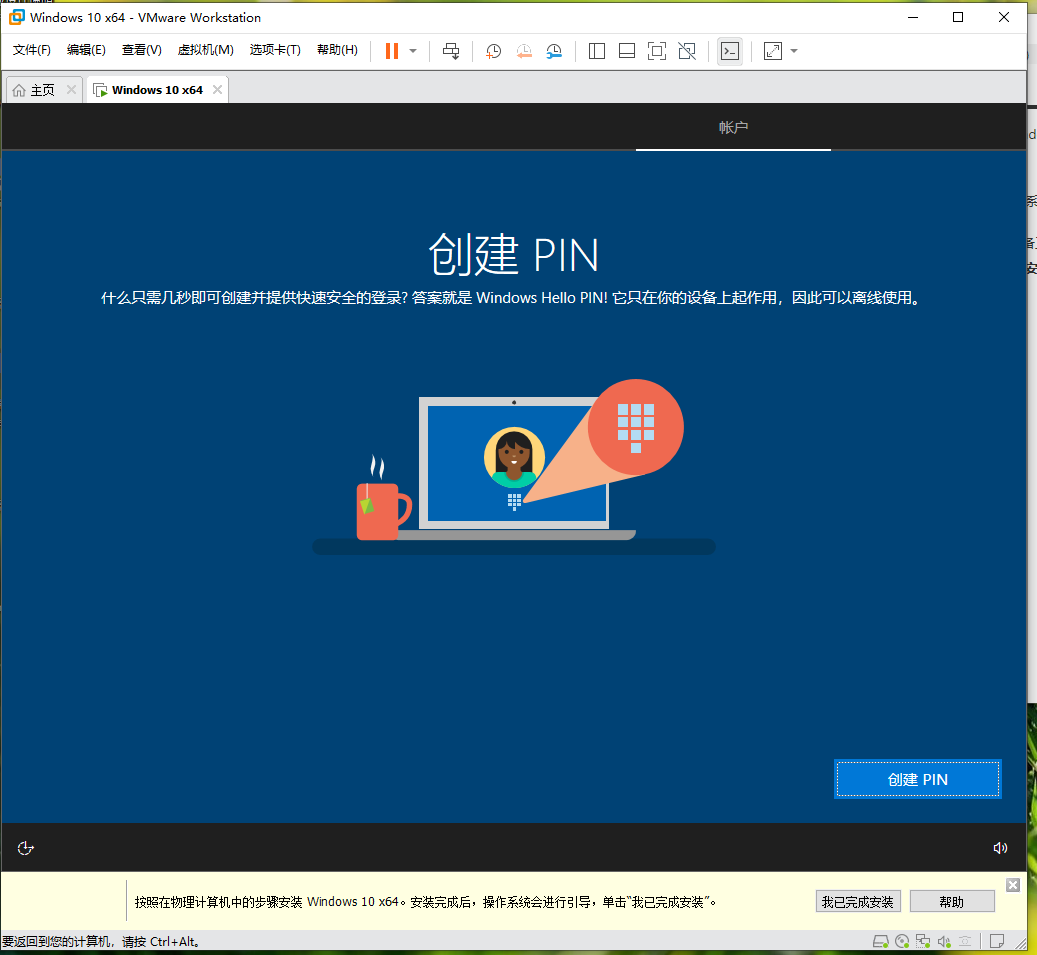This screenshot has width=1037, height=955.
Task: Dismiss the yellow install hint bar
Action: [1013, 885]
